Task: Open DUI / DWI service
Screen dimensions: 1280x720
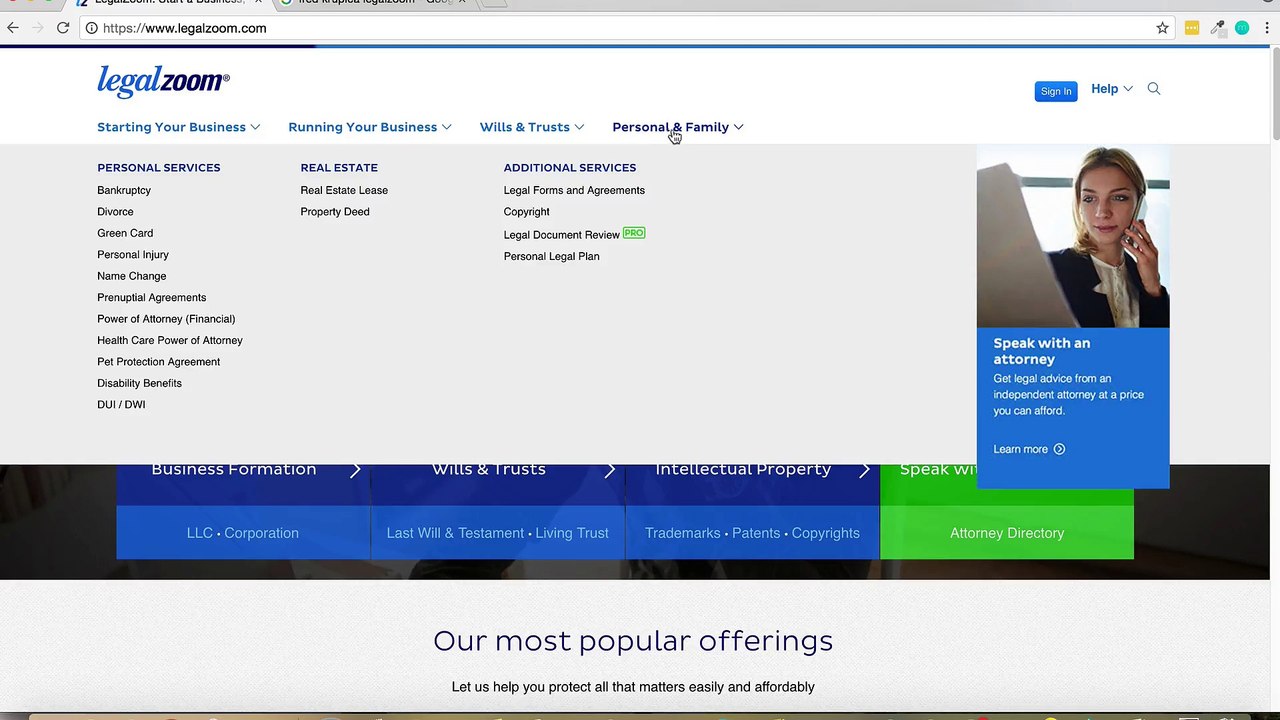Action: (x=121, y=405)
